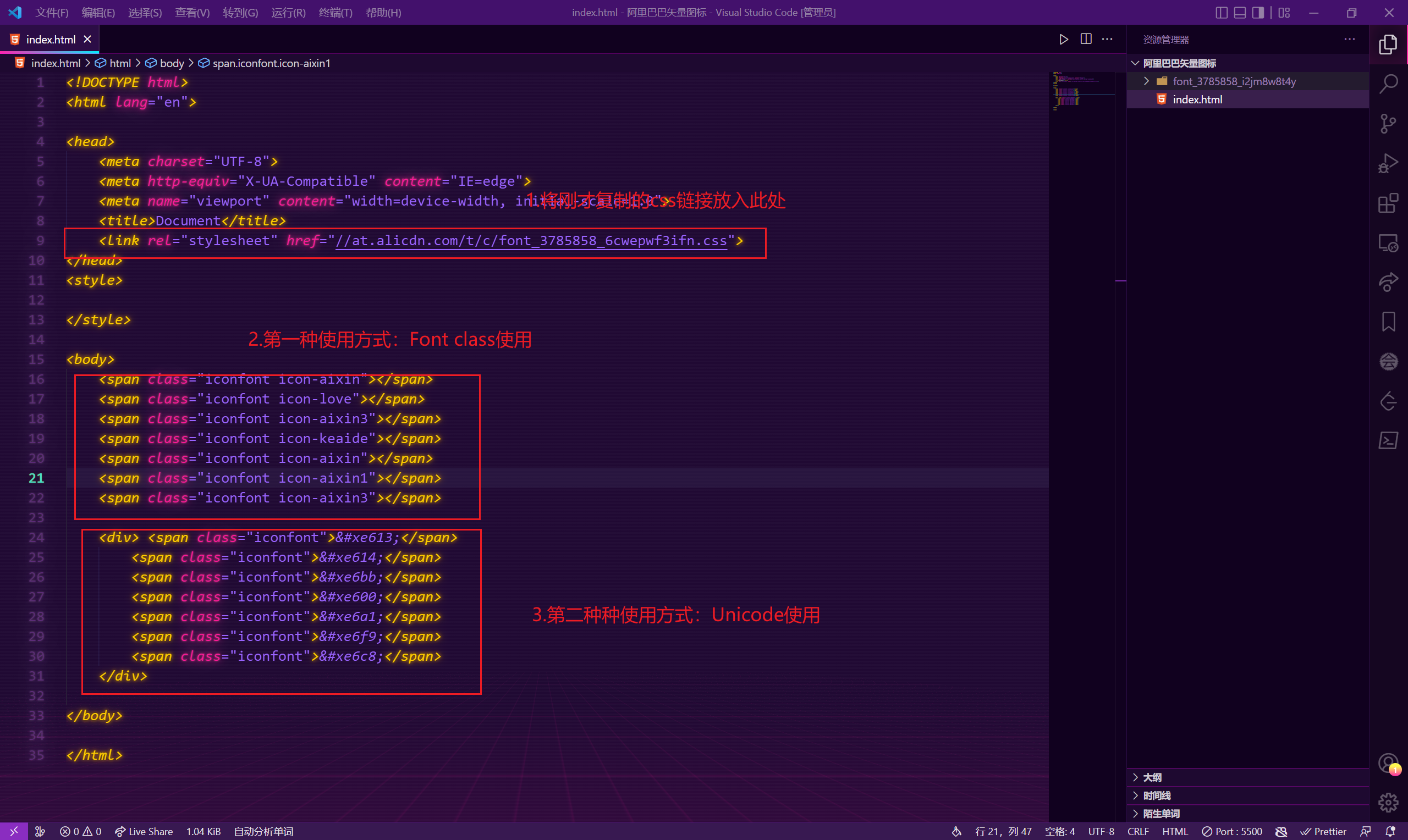
Task: Open the 编辑(E) menu
Action: click(x=98, y=13)
